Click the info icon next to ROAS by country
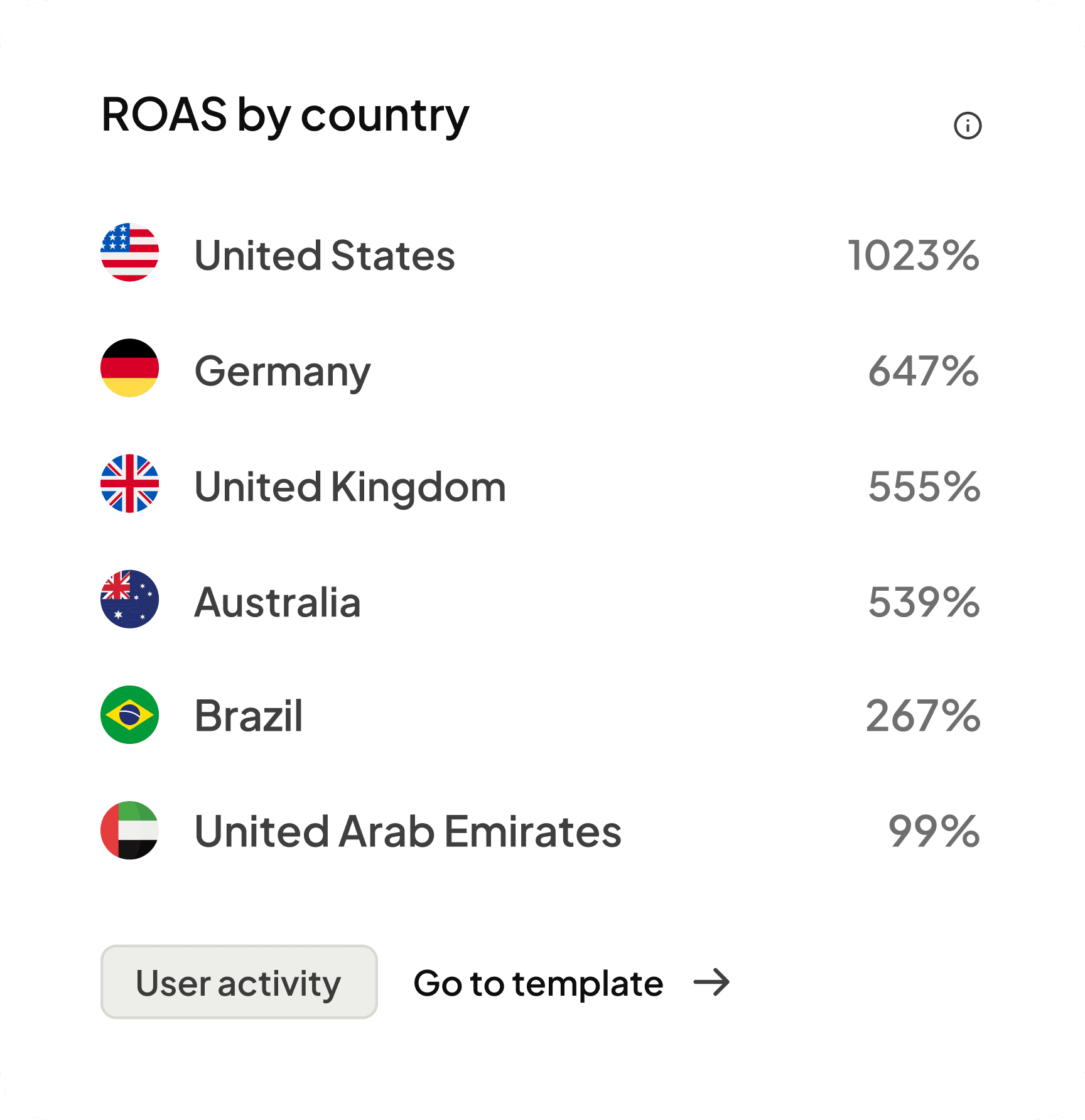This screenshot has width=1085, height=1120. [x=967, y=126]
